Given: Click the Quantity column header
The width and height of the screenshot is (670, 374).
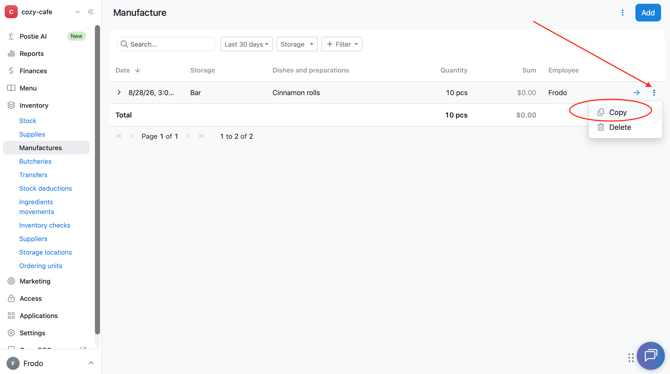Looking at the screenshot, I should pyautogui.click(x=454, y=70).
